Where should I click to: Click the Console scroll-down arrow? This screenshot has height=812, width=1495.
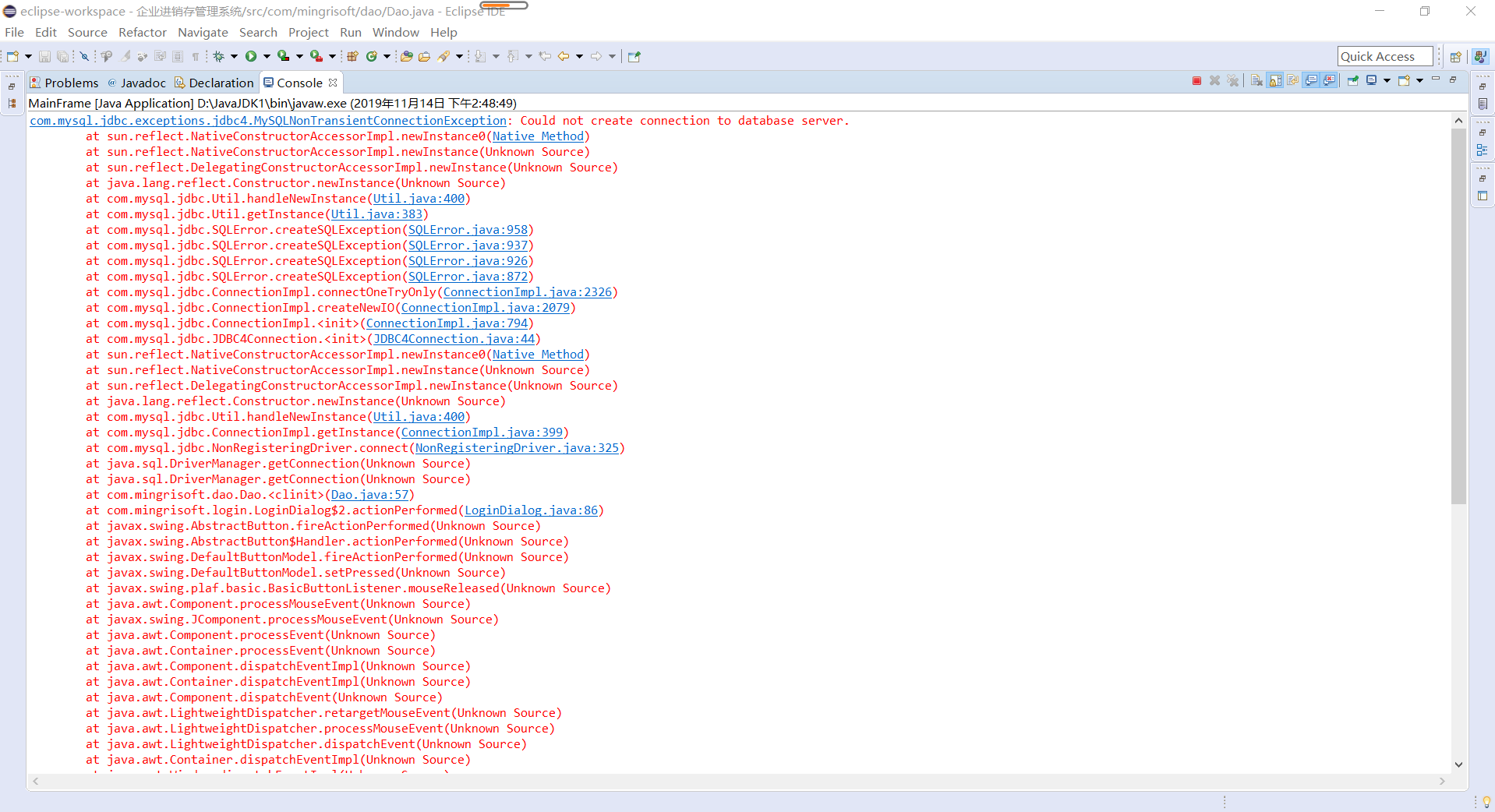(1458, 764)
